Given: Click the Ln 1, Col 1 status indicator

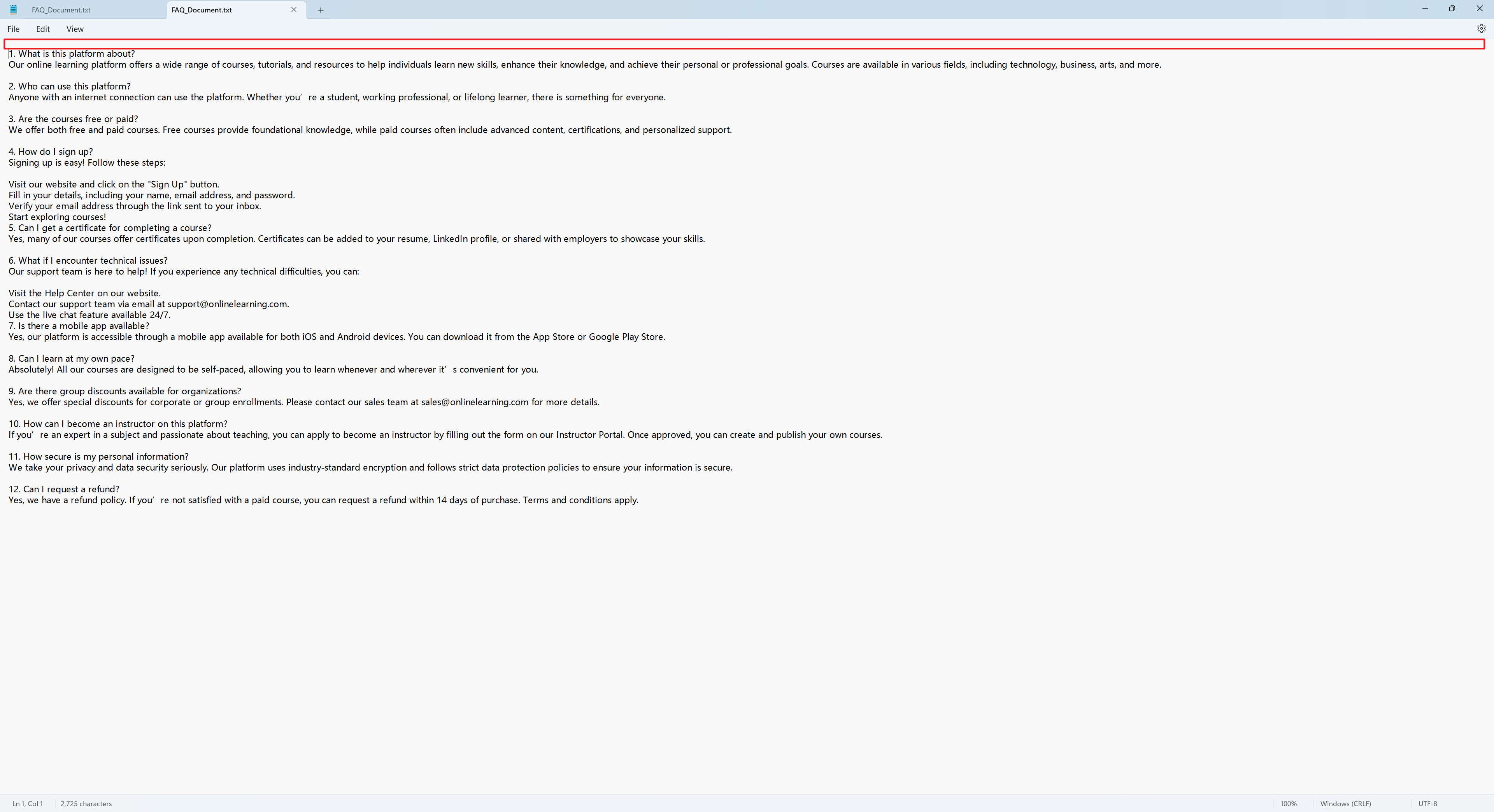Looking at the screenshot, I should 27,803.
